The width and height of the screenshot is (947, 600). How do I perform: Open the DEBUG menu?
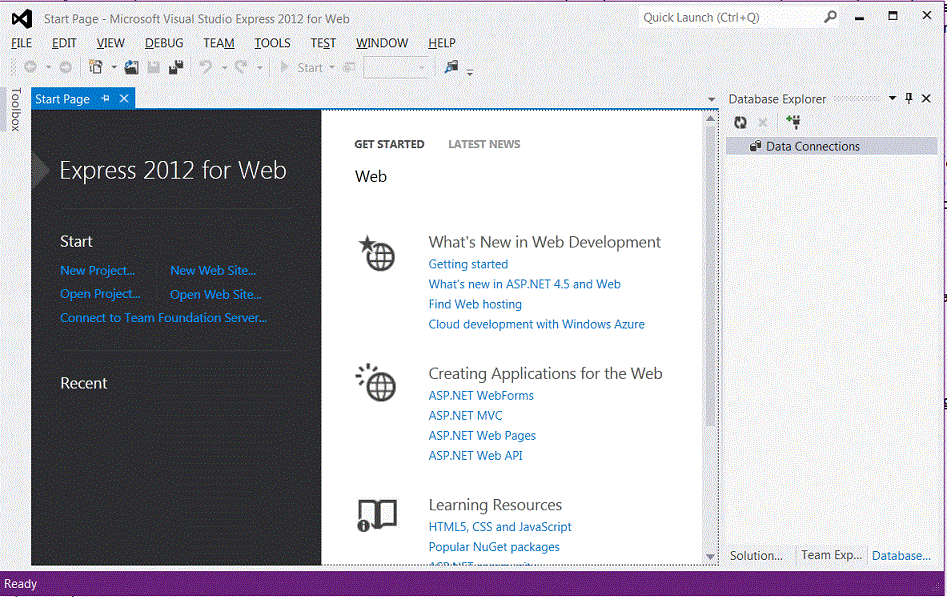tap(164, 43)
